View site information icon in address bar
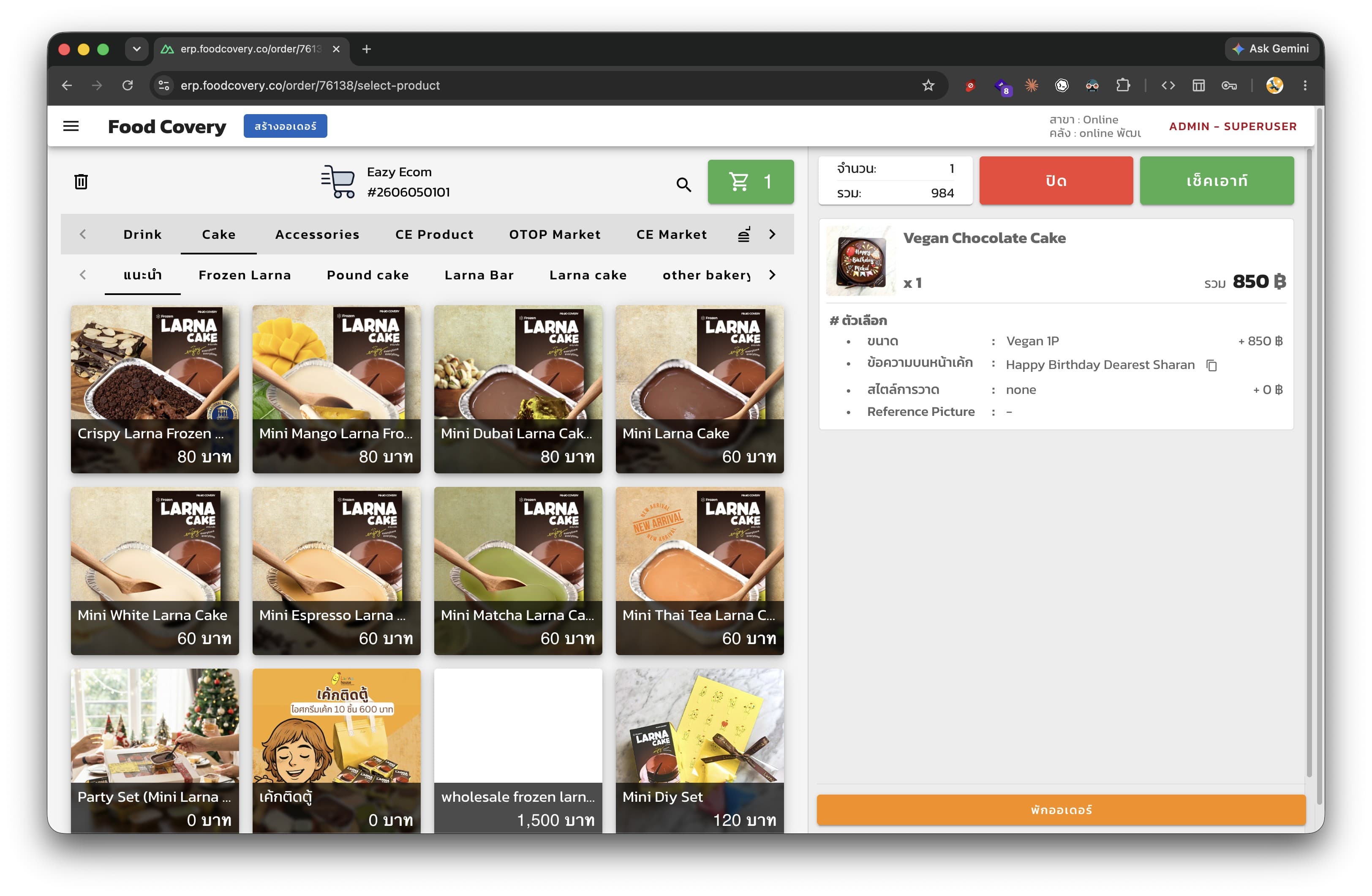Viewport: 1372px width, 896px height. coord(164,85)
